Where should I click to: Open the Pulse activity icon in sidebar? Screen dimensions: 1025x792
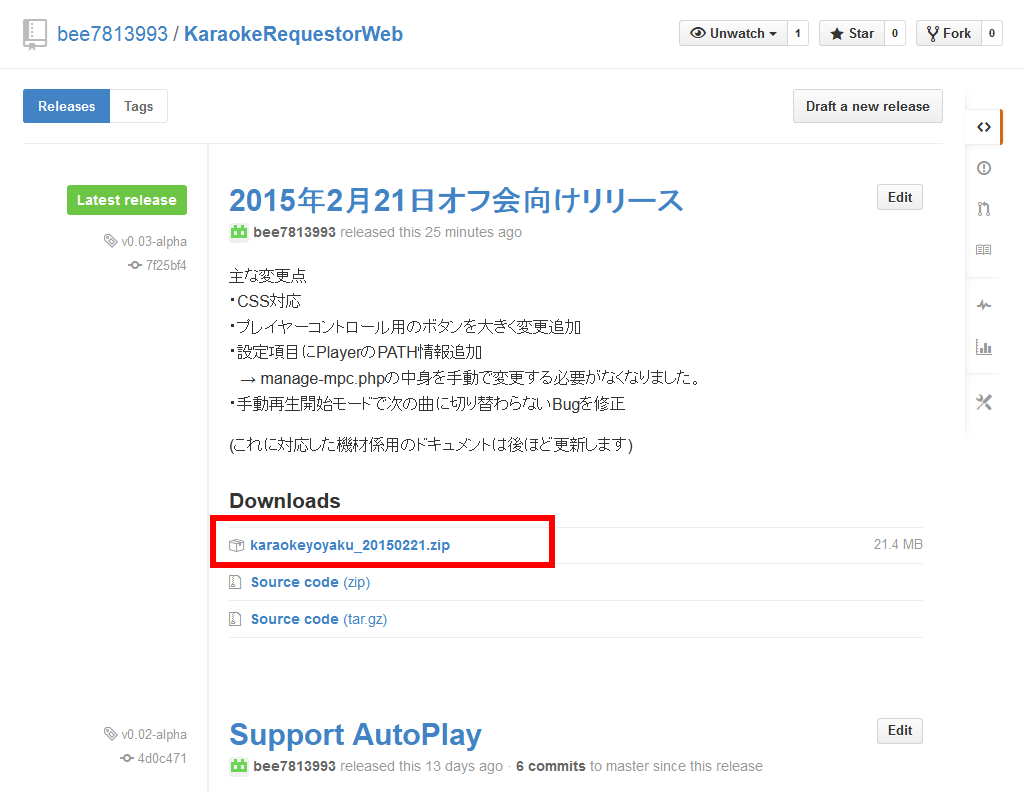tap(984, 305)
